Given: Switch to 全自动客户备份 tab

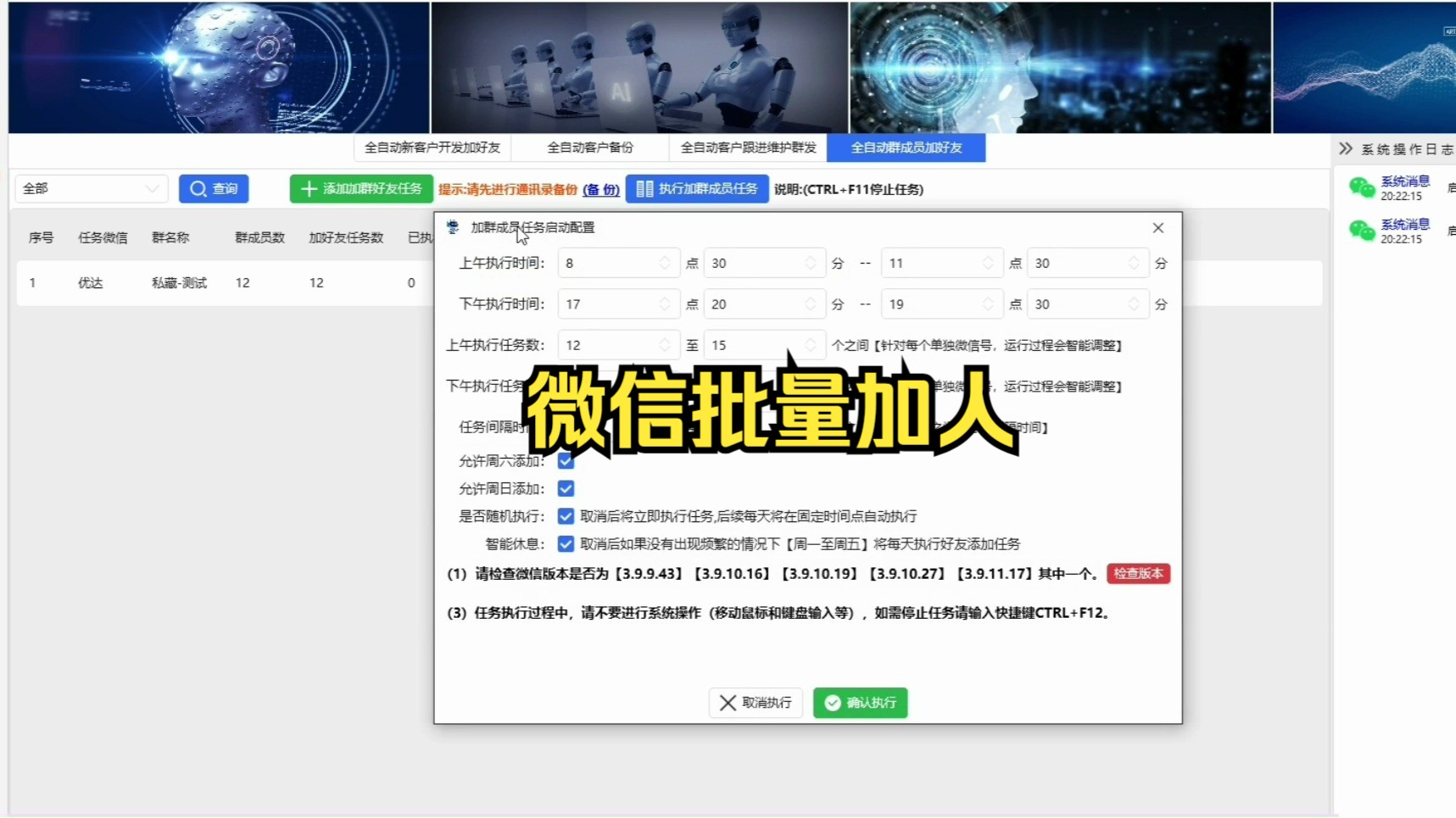Looking at the screenshot, I should (590, 147).
